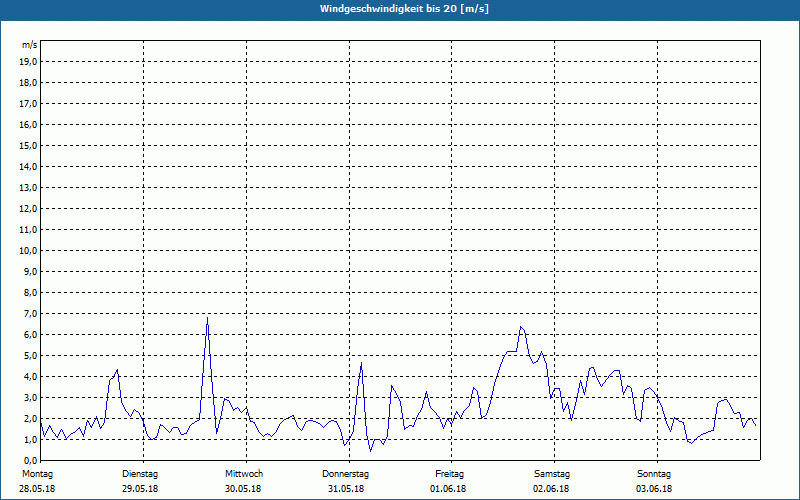Select the '4,0' y-axis label
Viewport: 800px width, 500px height.
coord(30,377)
